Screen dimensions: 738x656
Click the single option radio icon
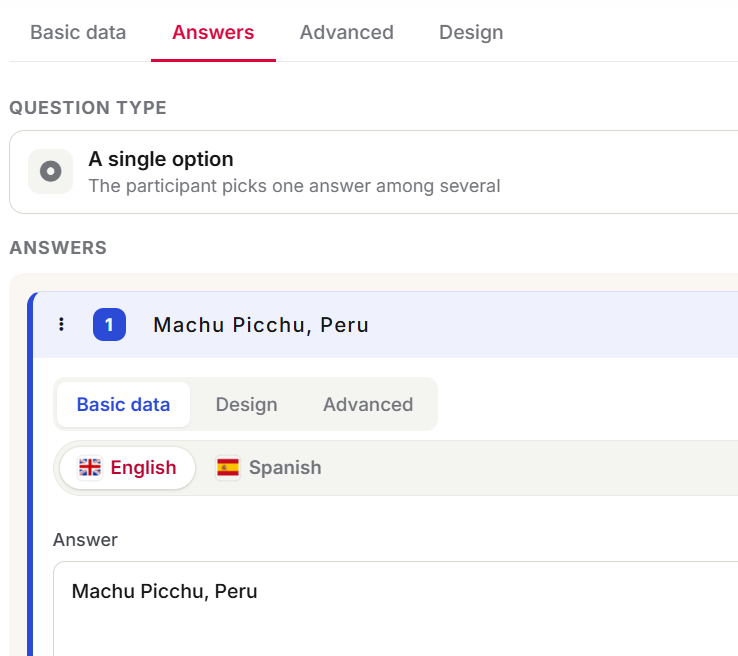pyautogui.click(x=50, y=171)
